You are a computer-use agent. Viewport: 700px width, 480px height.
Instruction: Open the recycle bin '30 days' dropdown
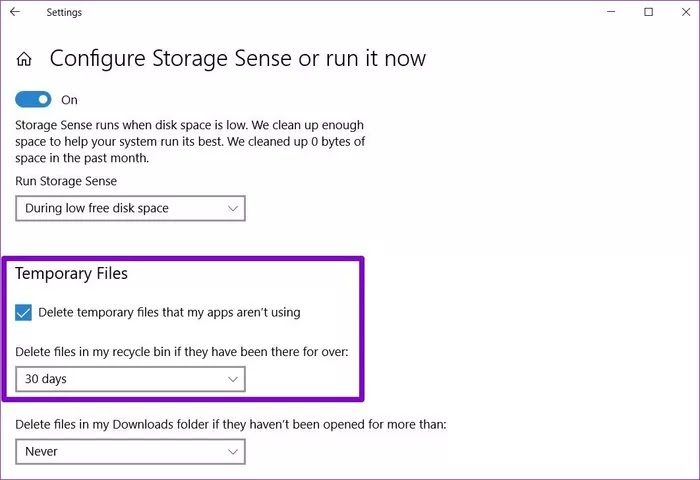pyautogui.click(x=130, y=379)
